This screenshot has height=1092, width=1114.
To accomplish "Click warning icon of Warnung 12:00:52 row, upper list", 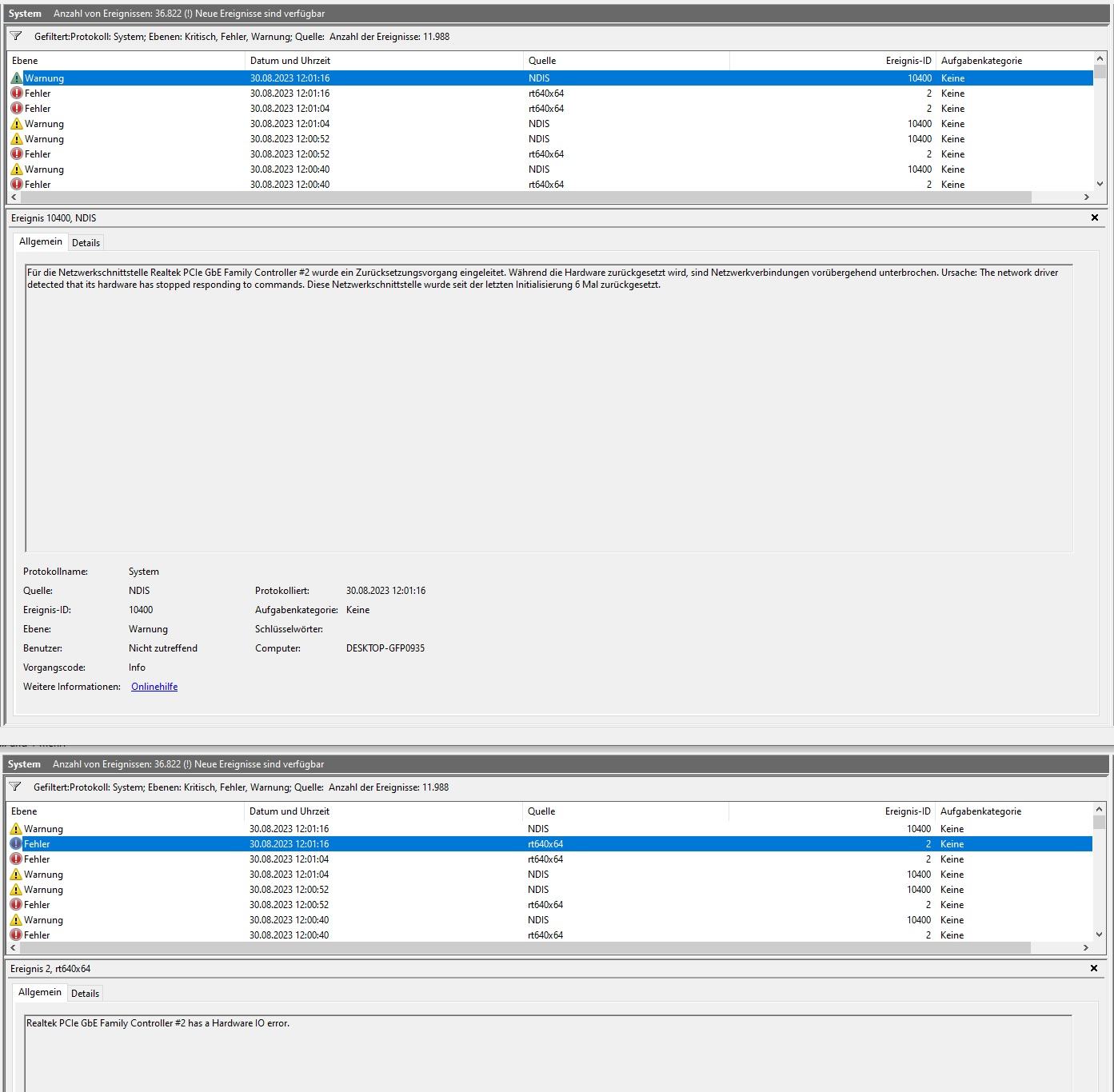I will pos(17,139).
